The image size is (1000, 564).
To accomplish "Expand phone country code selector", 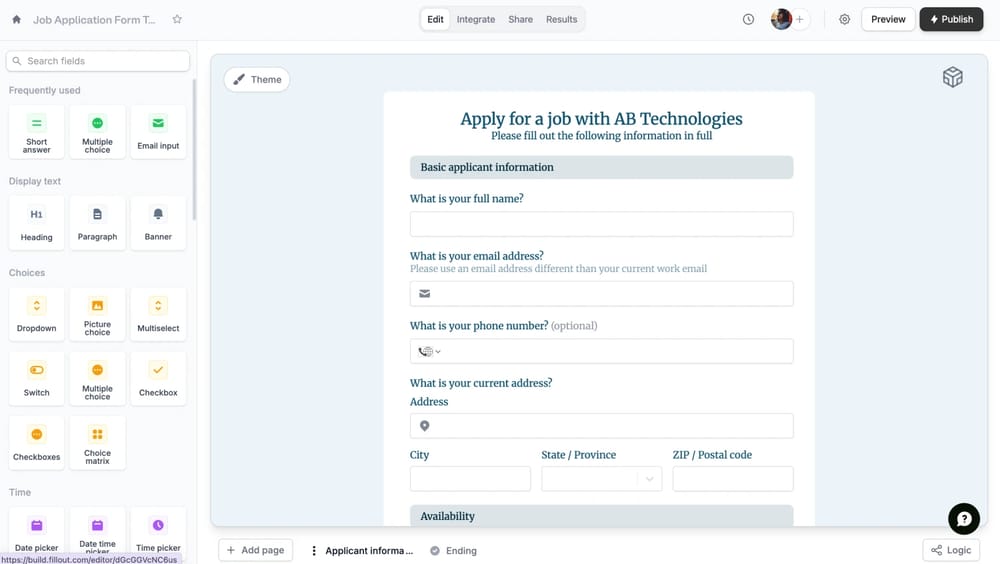I will [x=430, y=351].
